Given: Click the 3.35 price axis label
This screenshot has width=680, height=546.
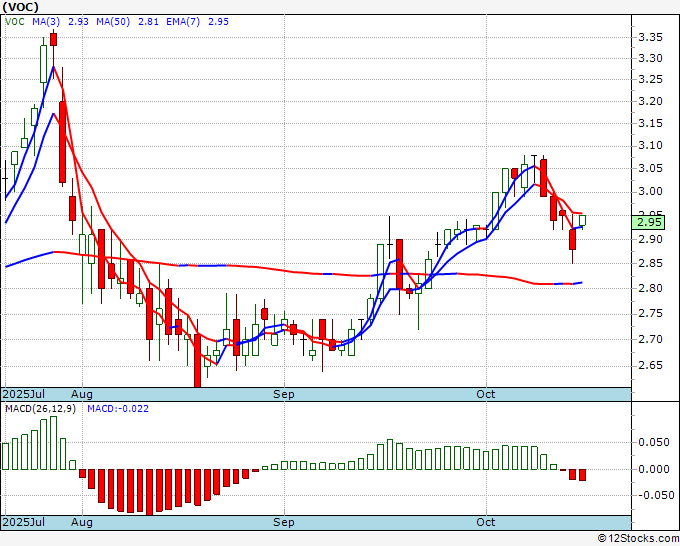Looking at the screenshot, I should (x=651, y=37).
